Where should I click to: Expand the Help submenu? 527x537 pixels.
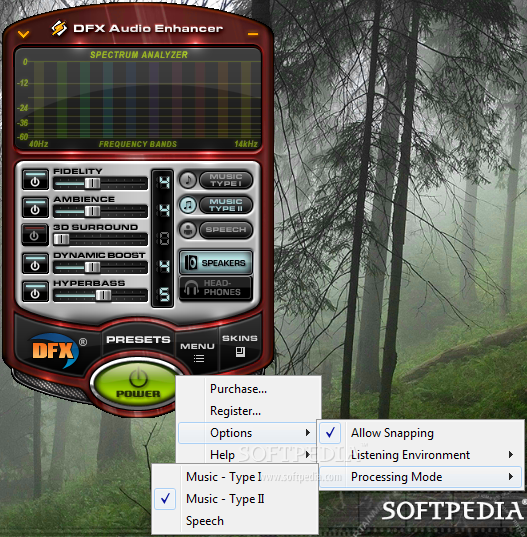point(249,454)
